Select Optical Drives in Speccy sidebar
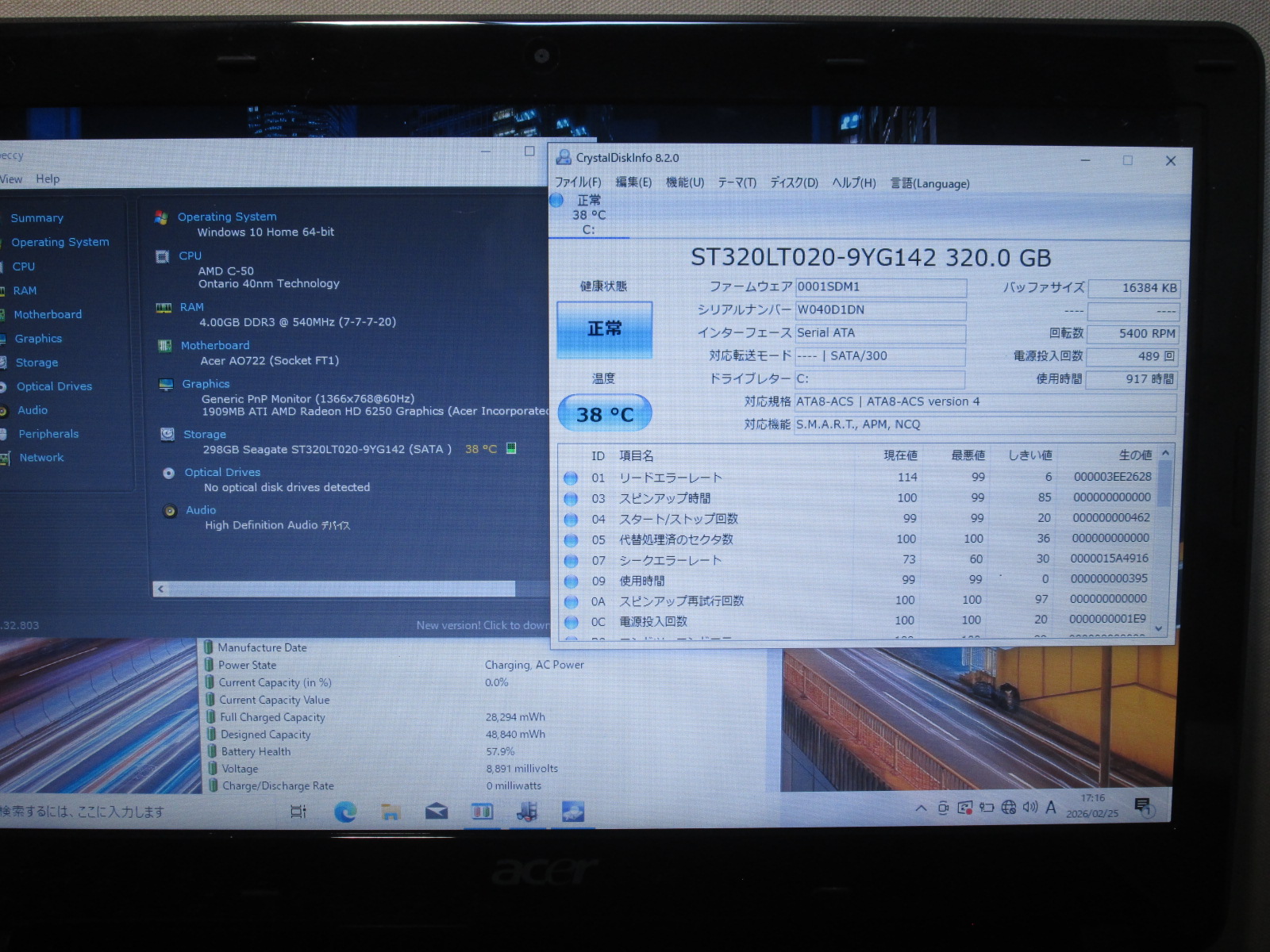This screenshot has width=1270, height=952. [54, 386]
